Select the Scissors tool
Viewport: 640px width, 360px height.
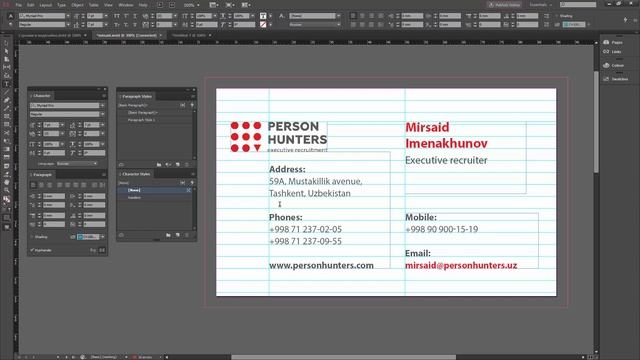click(6, 133)
